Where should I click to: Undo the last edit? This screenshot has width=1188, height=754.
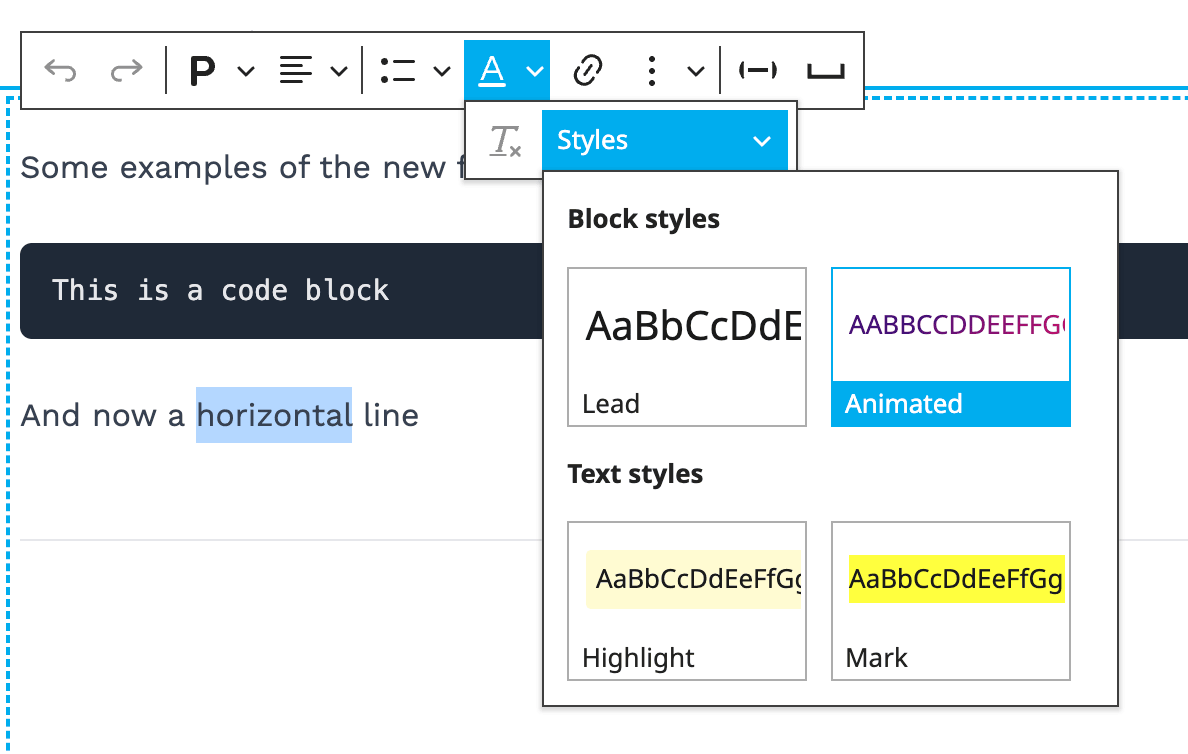[x=60, y=70]
